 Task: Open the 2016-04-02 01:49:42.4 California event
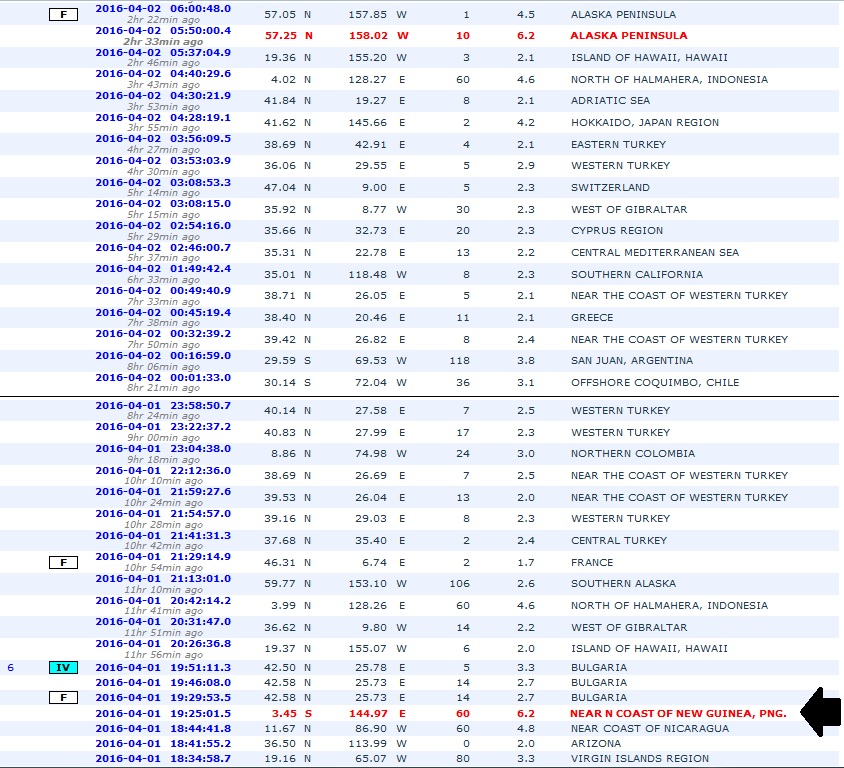(163, 269)
